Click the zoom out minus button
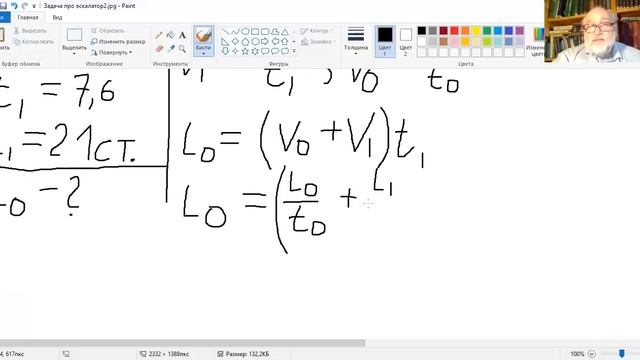 (592, 354)
